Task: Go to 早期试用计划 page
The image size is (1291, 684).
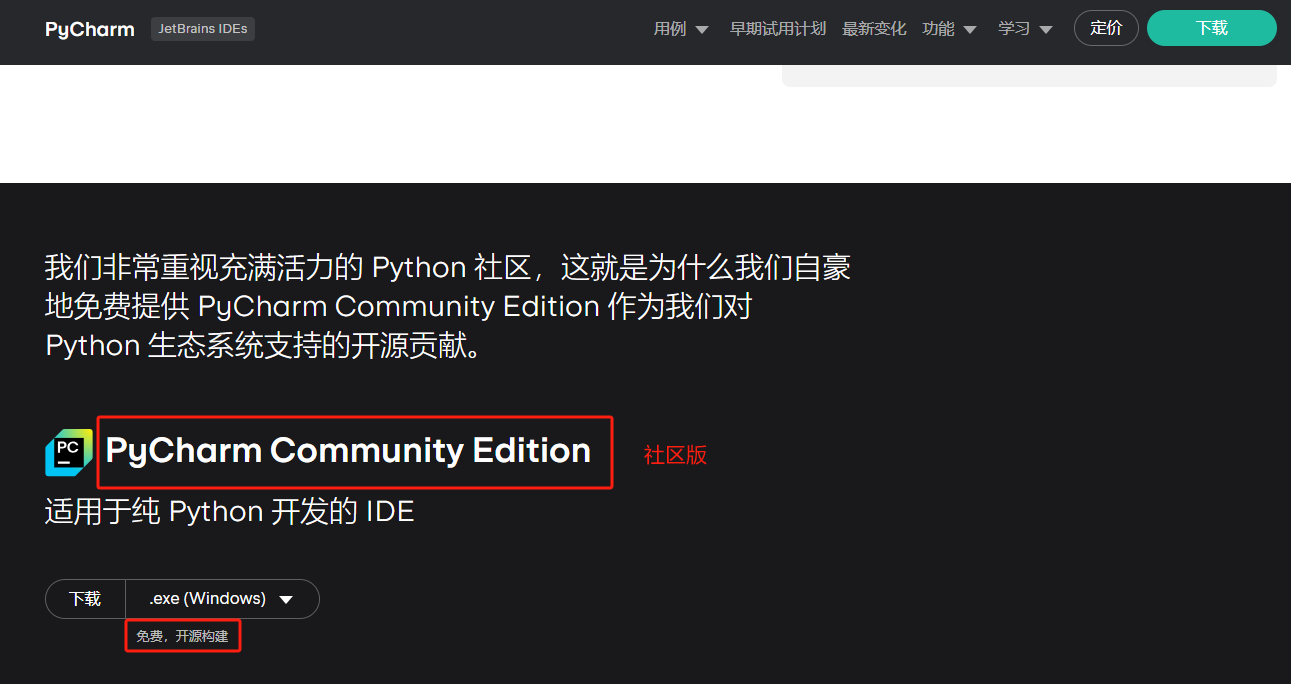Action: (x=778, y=29)
